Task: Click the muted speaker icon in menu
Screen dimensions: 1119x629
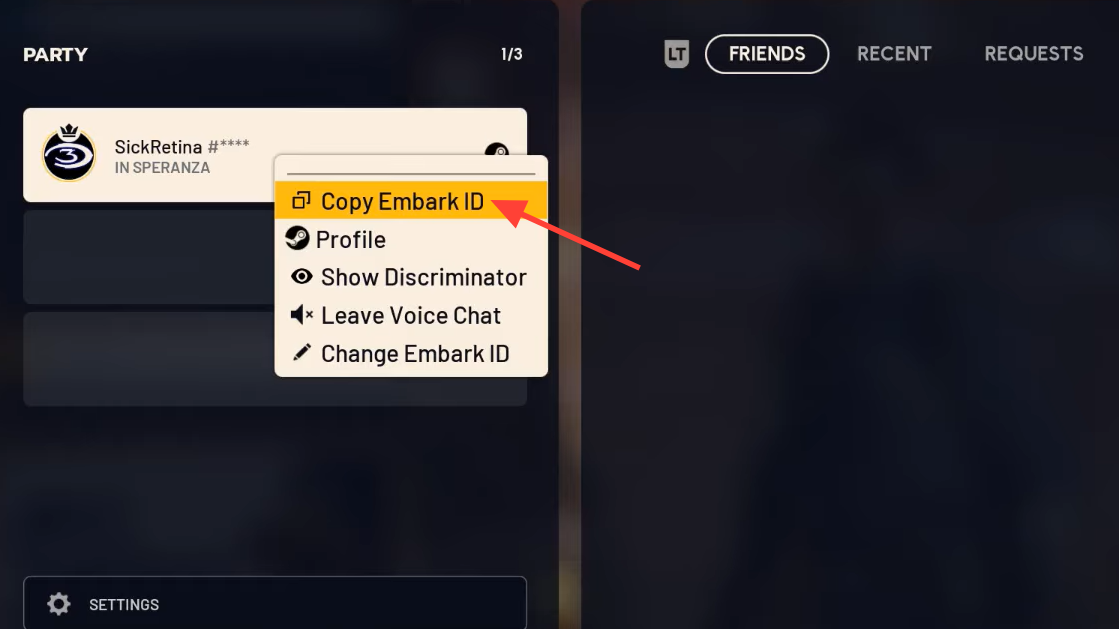Action: 301,315
